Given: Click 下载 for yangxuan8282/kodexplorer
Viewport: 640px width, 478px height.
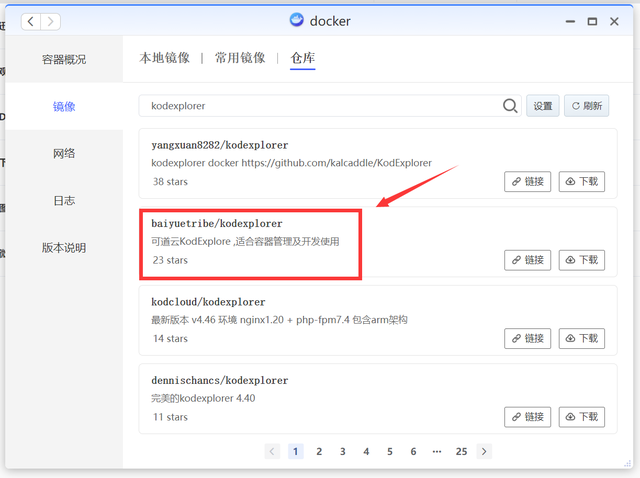Looking at the screenshot, I should pyautogui.click(x=582, y=182).
